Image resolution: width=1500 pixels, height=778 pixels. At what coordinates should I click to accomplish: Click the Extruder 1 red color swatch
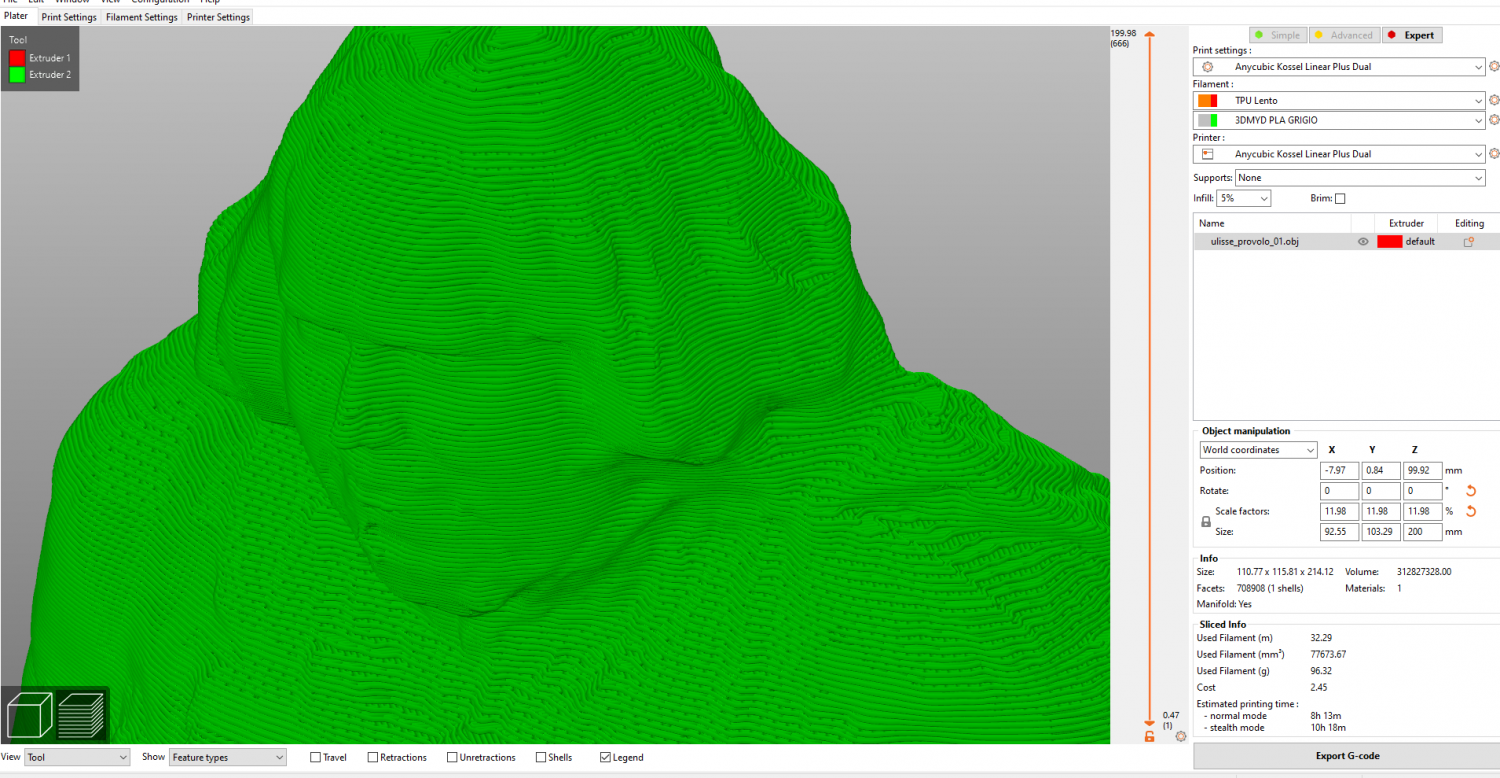point(17,58)
